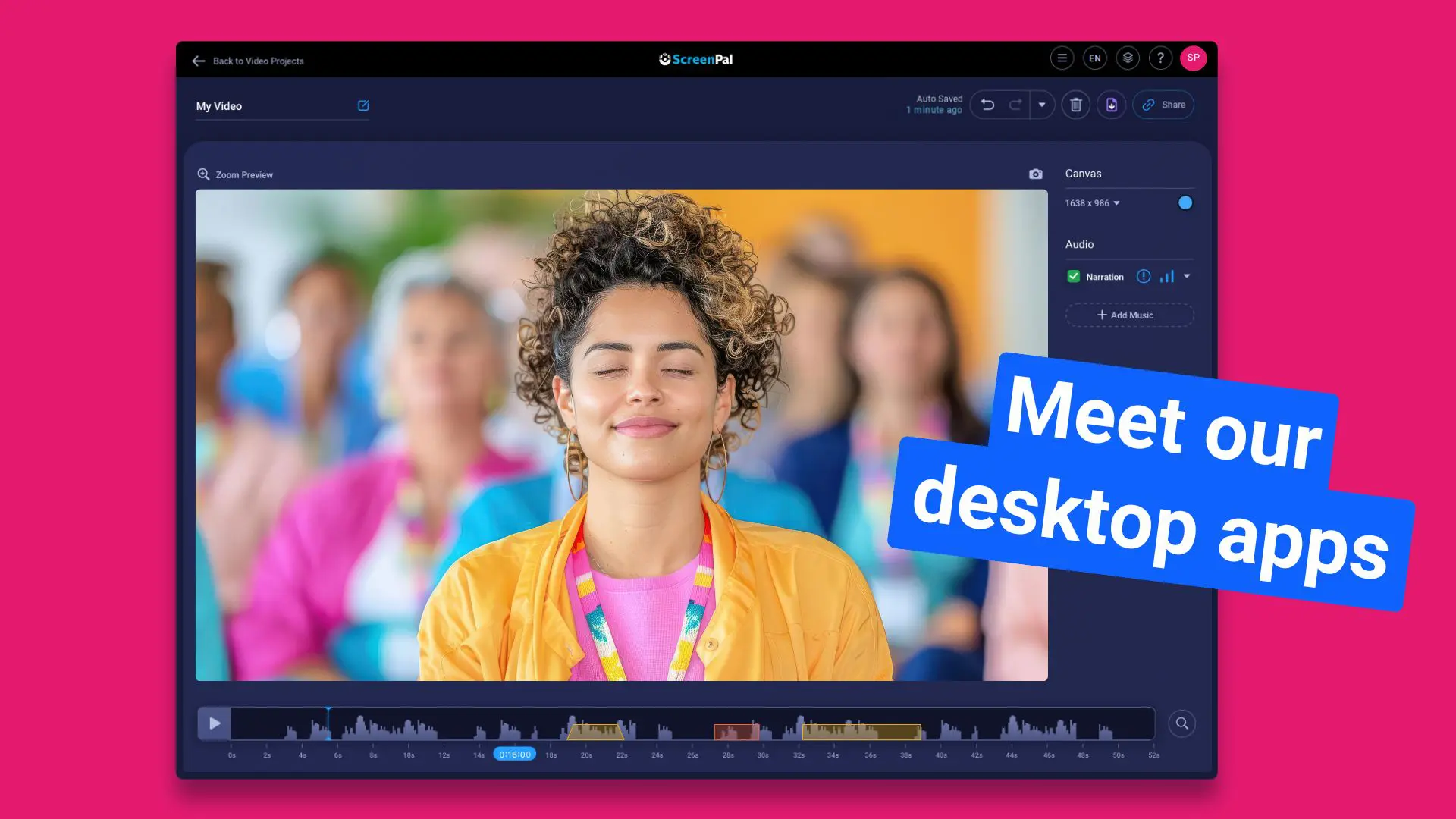Open the help question mark icon

click(1160, 58)
